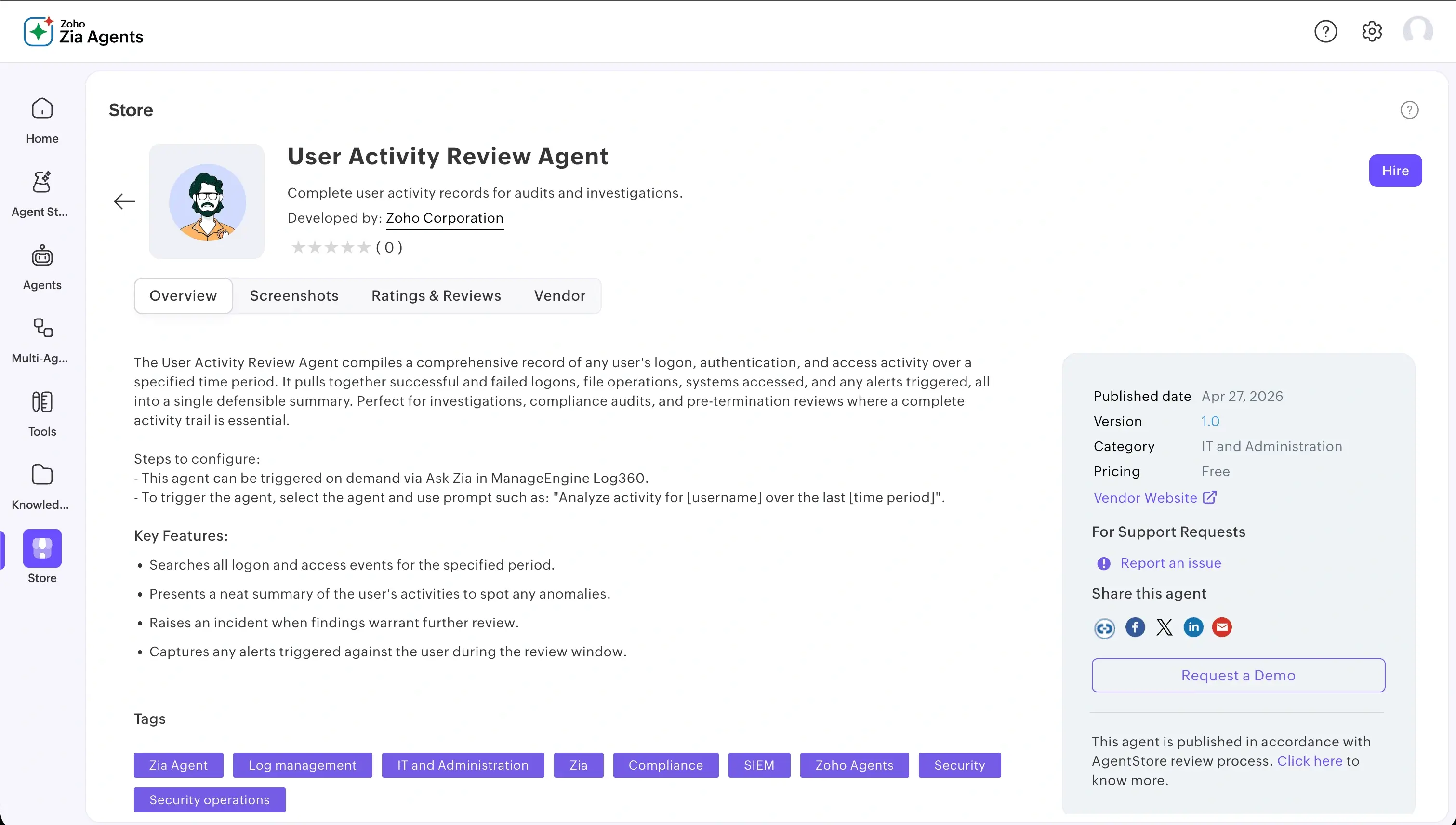1456x825 pixels.
Task: Select the Security tag
Action: coord(960,765)
